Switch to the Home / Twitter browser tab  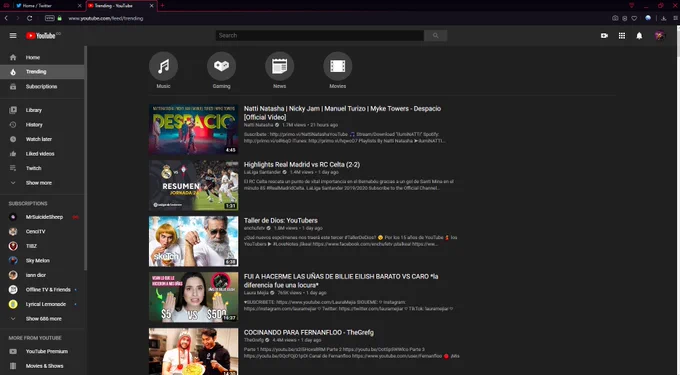49,6
